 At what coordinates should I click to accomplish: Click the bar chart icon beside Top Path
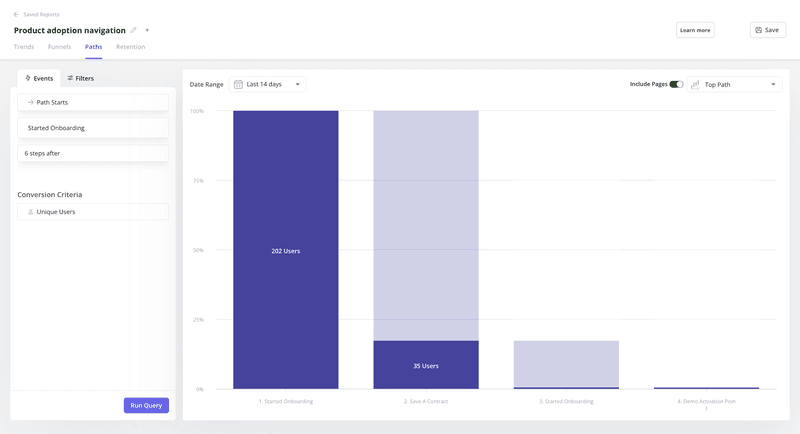click(695, 85)
